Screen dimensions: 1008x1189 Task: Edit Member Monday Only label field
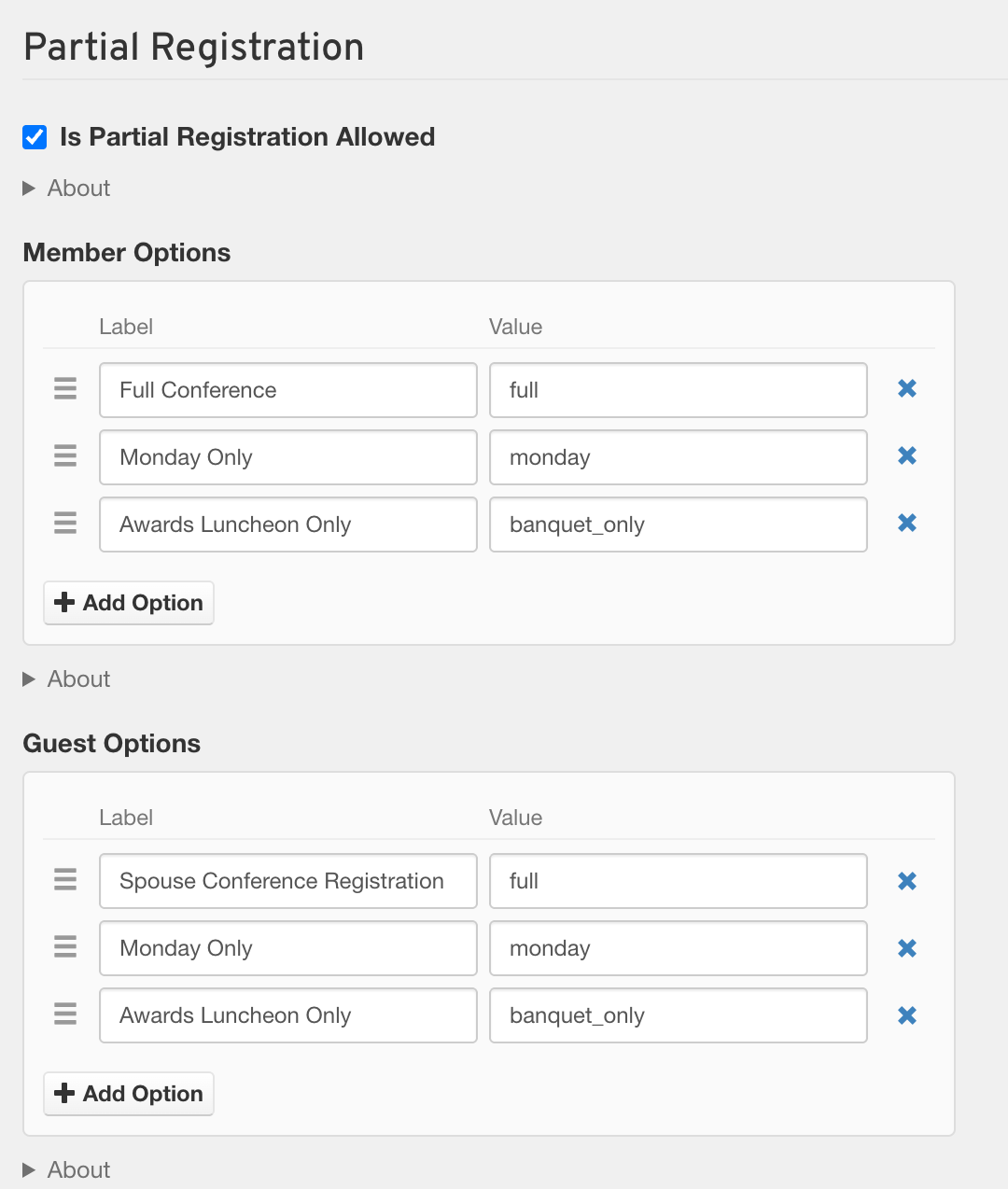[x=288, y=457]
